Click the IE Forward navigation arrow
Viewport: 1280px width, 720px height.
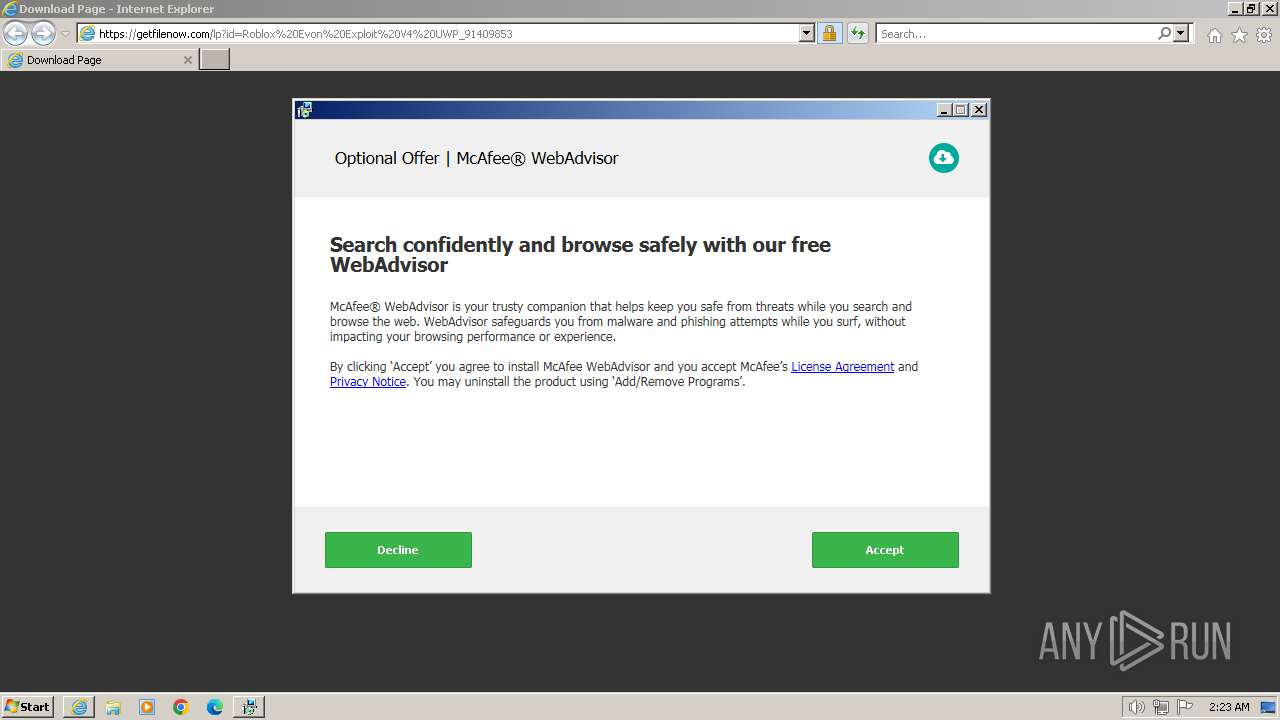pos(43,33)
